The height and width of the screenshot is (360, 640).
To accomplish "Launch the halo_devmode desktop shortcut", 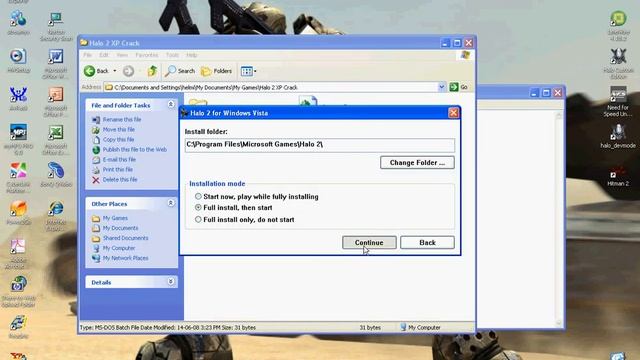I will [618, 136].
